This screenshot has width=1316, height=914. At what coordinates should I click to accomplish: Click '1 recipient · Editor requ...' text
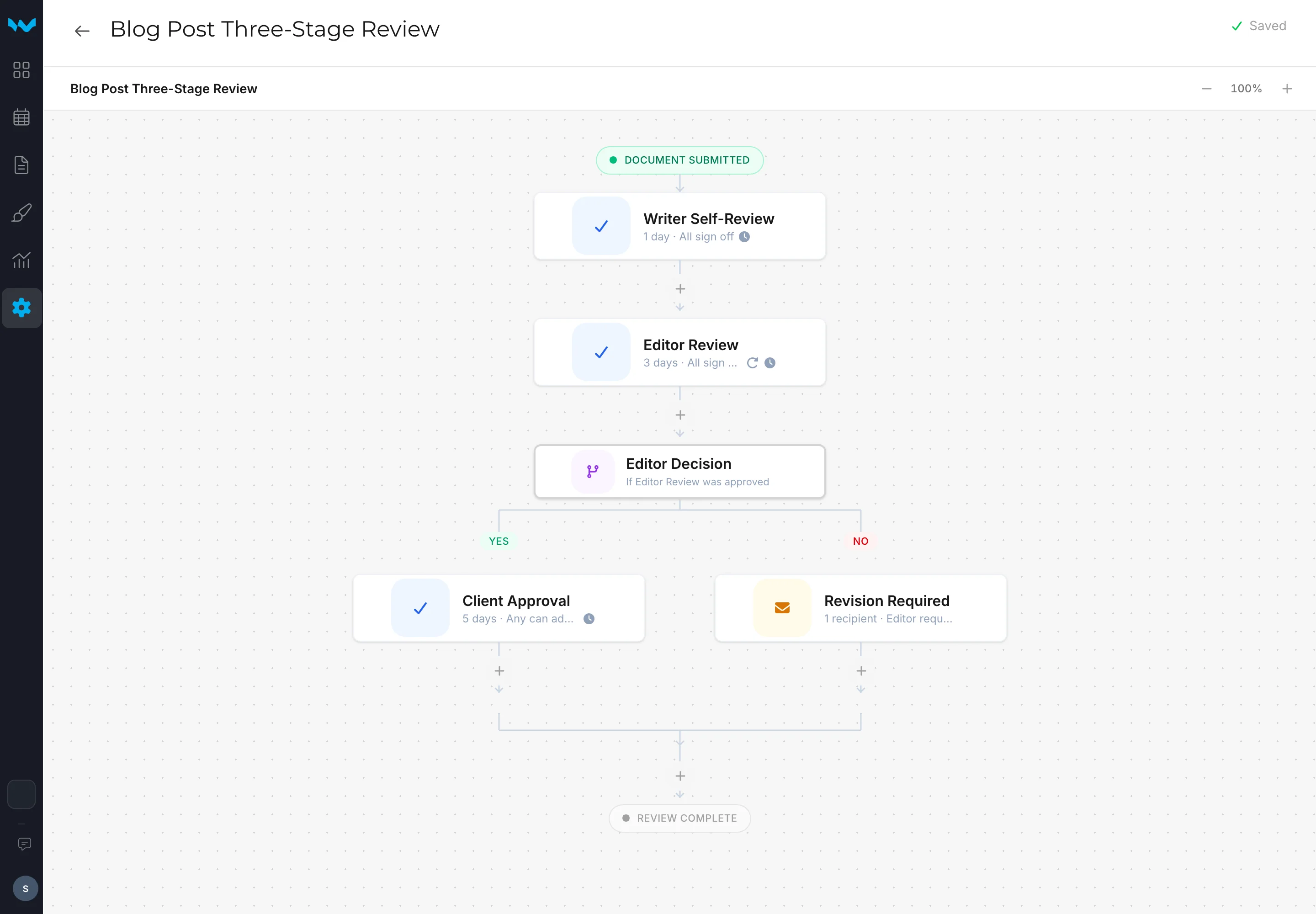pos(888,618)
